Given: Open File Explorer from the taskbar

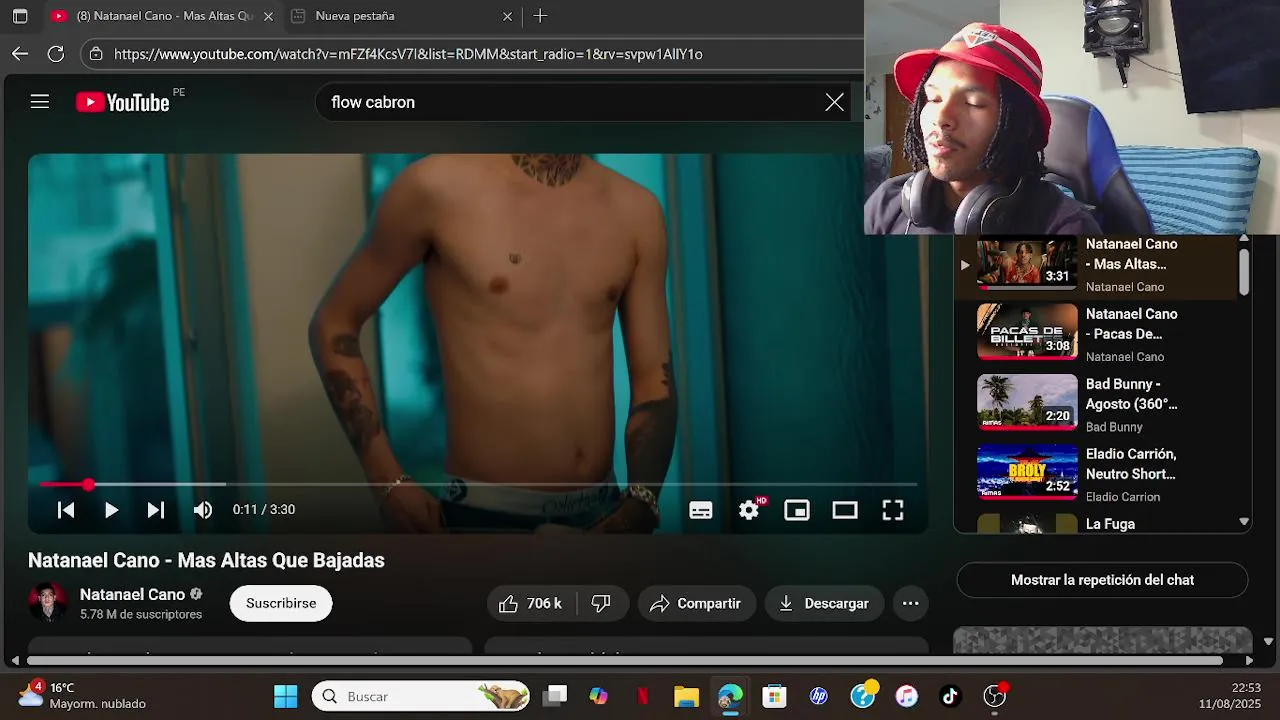Looking at the screenshot, I should pos(686,696).
